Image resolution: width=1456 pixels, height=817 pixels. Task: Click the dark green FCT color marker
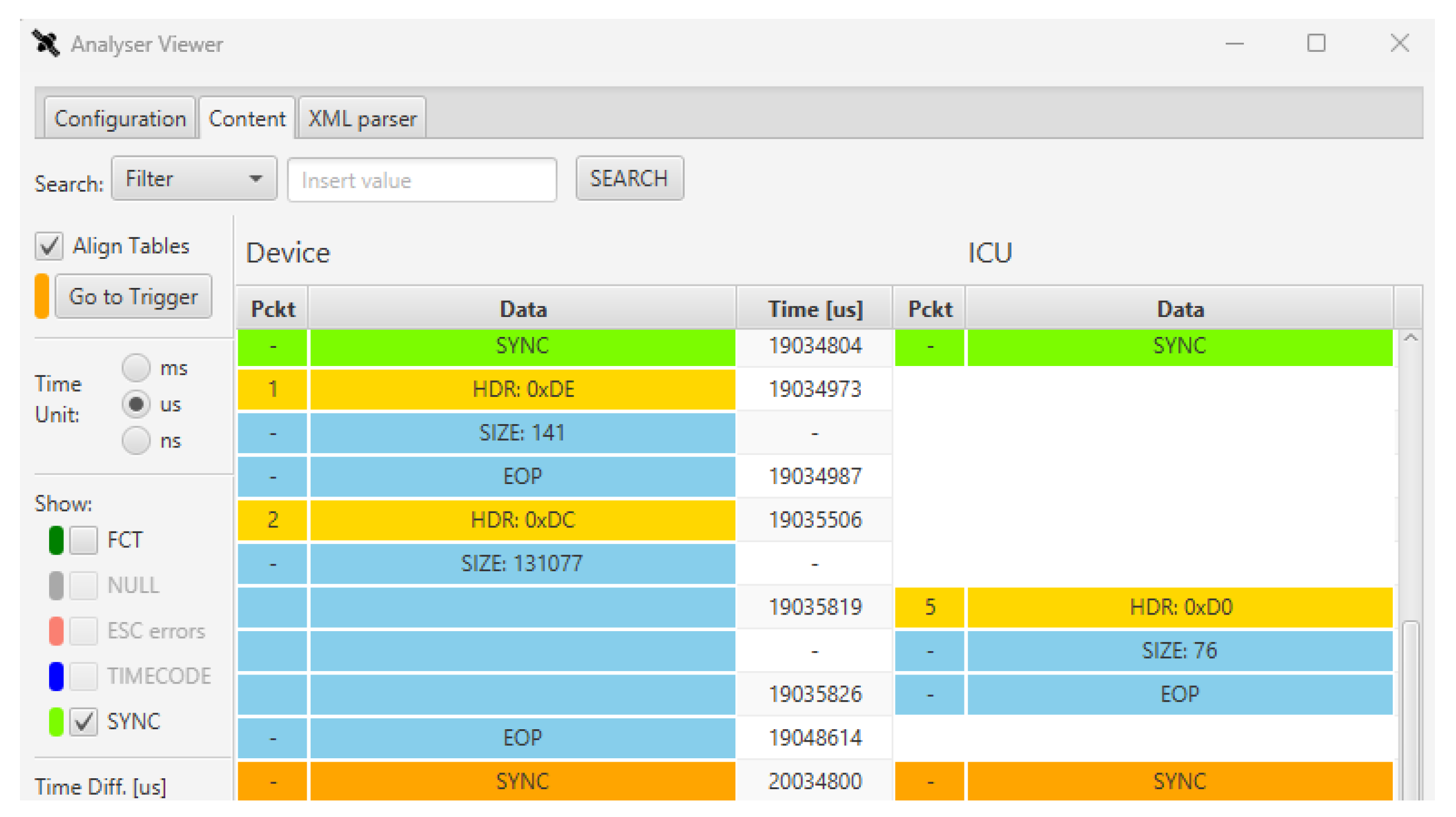(56, 540)
